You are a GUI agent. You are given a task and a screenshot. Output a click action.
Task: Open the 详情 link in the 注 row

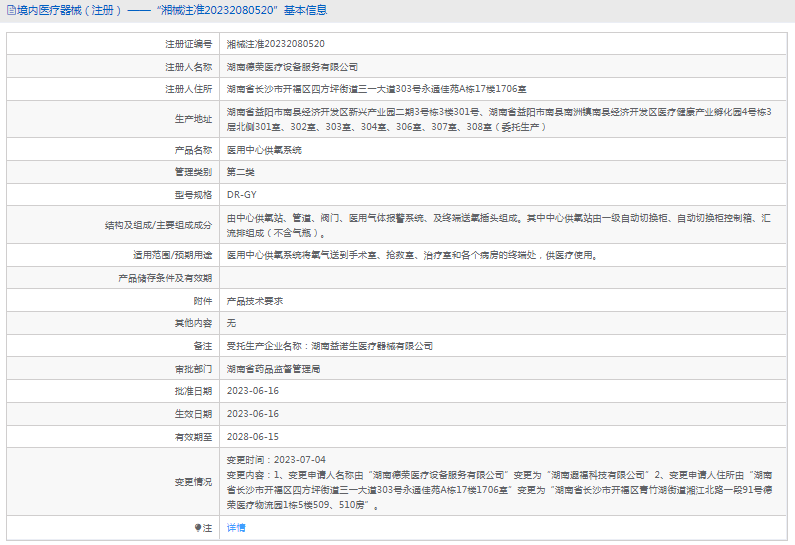(x=236, y=528)
